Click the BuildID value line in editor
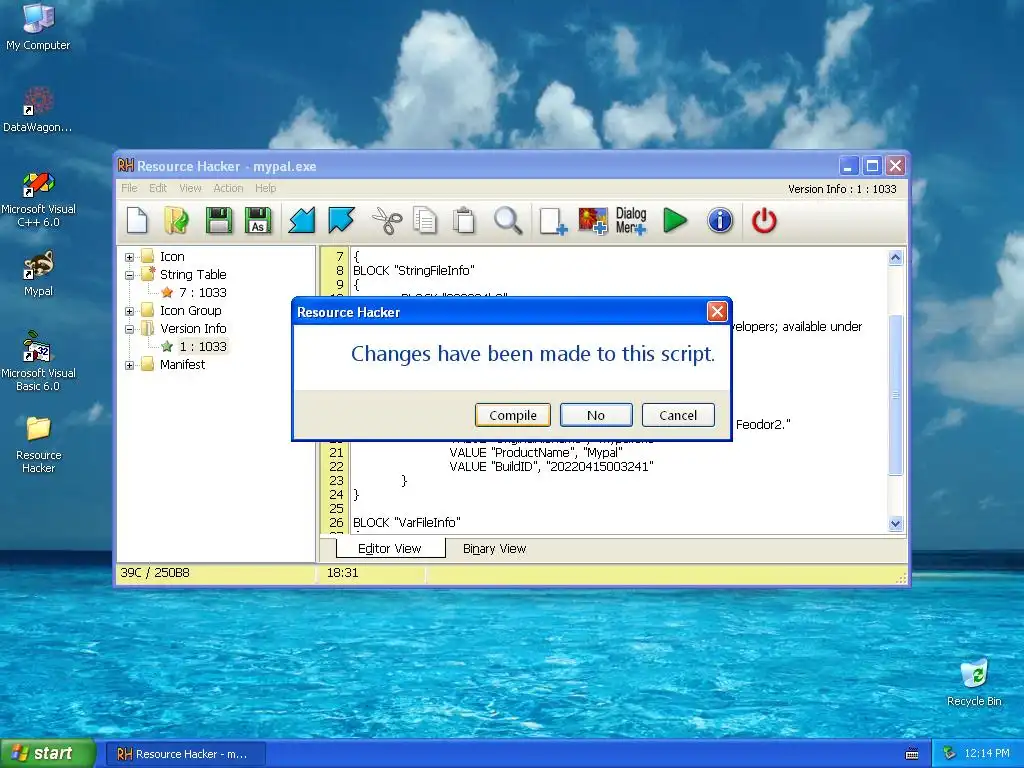The image size is (1024, 768). [551, 466]
